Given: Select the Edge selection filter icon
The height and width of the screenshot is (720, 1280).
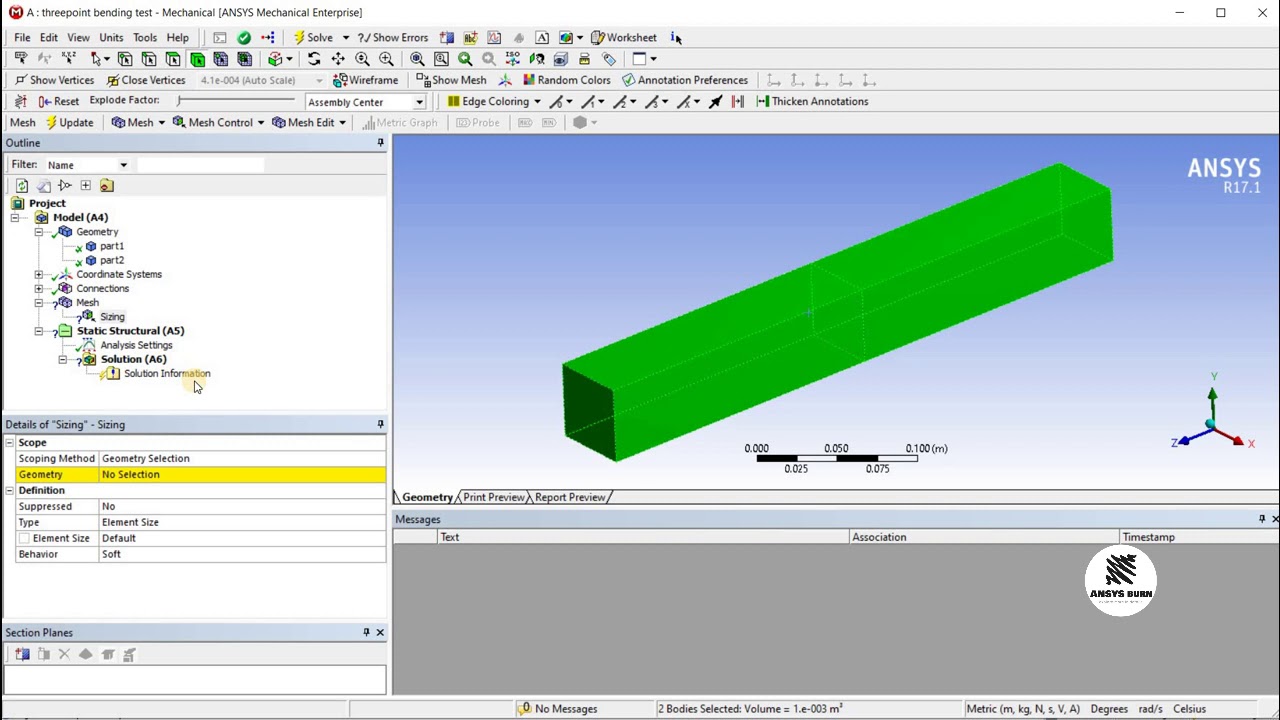Looking at the screenshot, I should (149, 59).
